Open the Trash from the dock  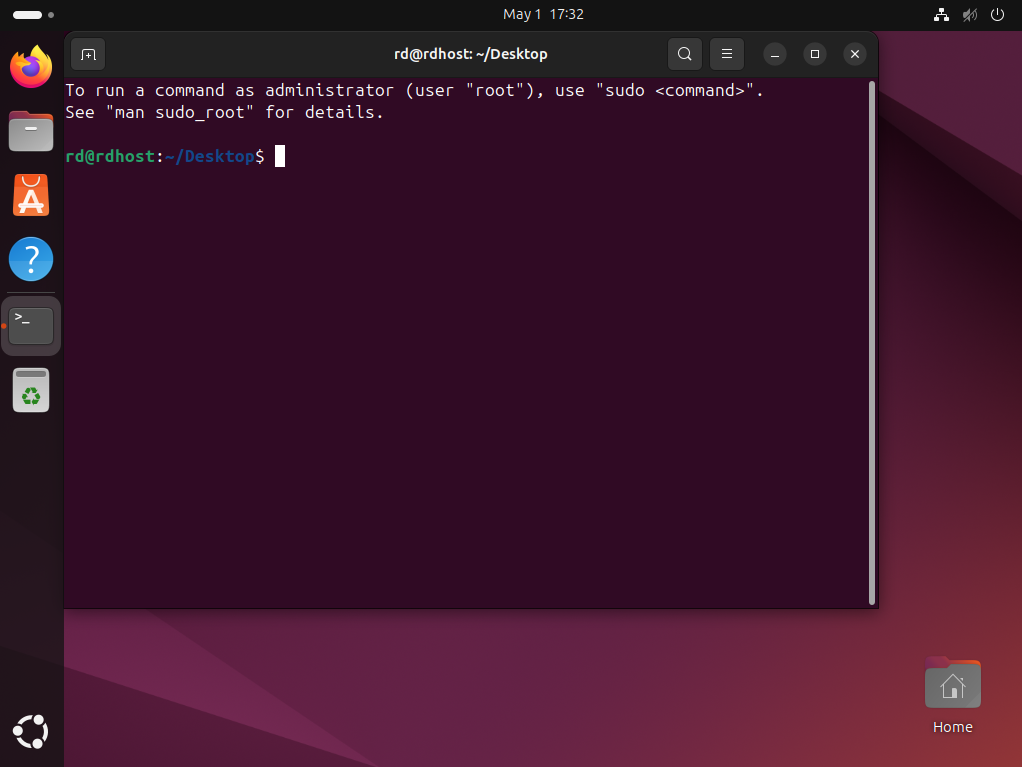[x=31, y=390]
